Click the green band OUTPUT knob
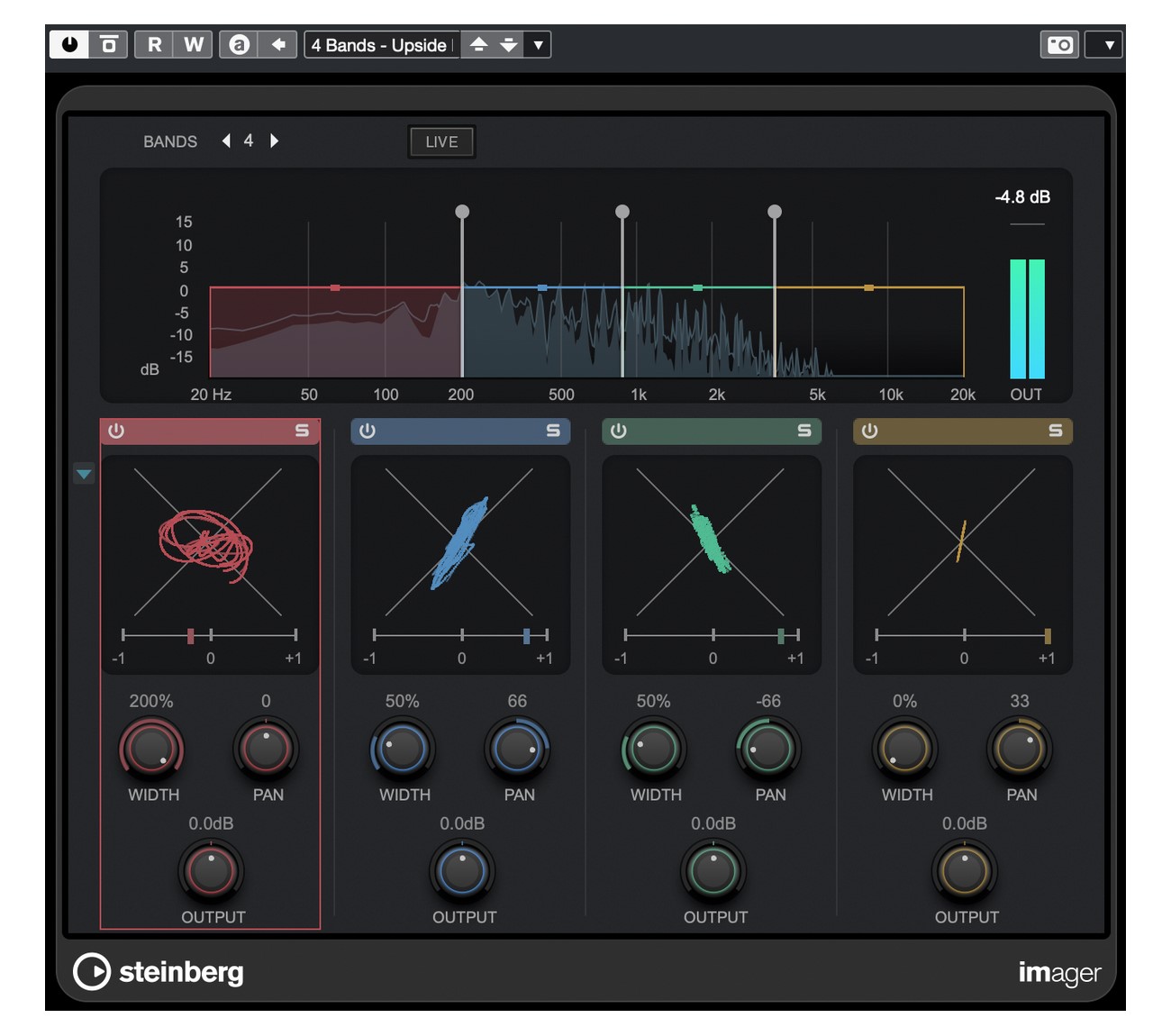 tap(714, 871)
